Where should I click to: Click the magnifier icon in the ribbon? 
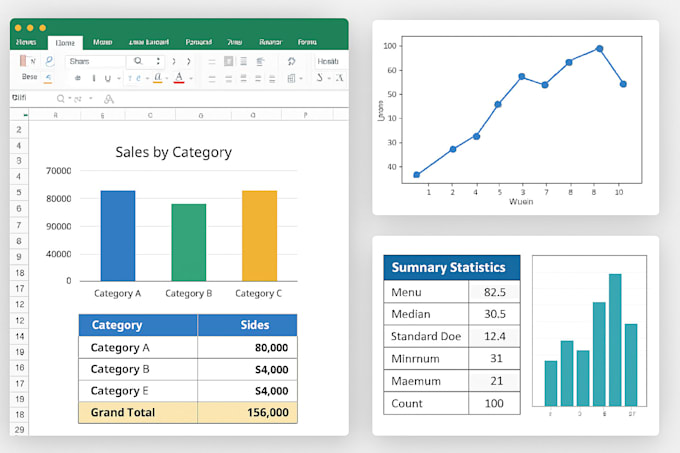pyautogui.click(x=139, y=61)
